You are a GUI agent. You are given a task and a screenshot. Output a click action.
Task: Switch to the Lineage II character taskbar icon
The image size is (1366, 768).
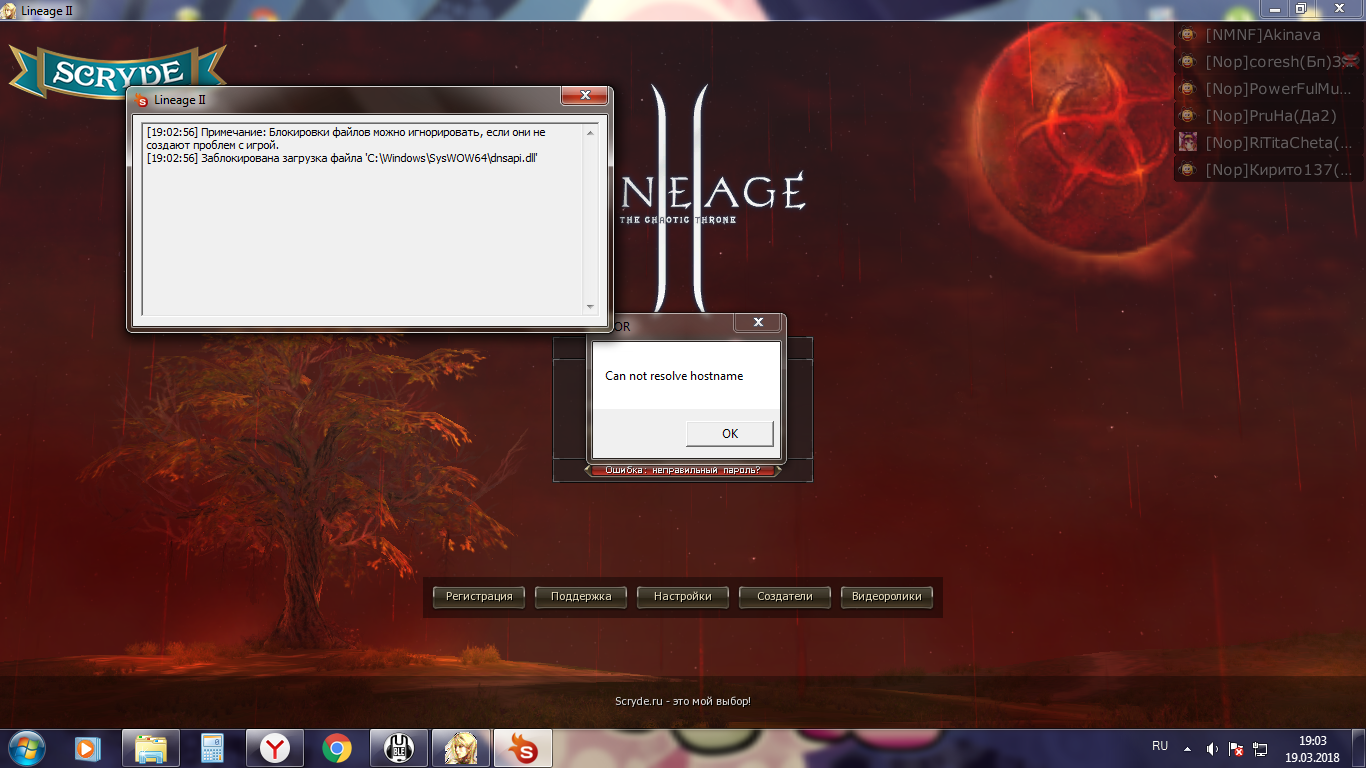click(x=460, y=747)
